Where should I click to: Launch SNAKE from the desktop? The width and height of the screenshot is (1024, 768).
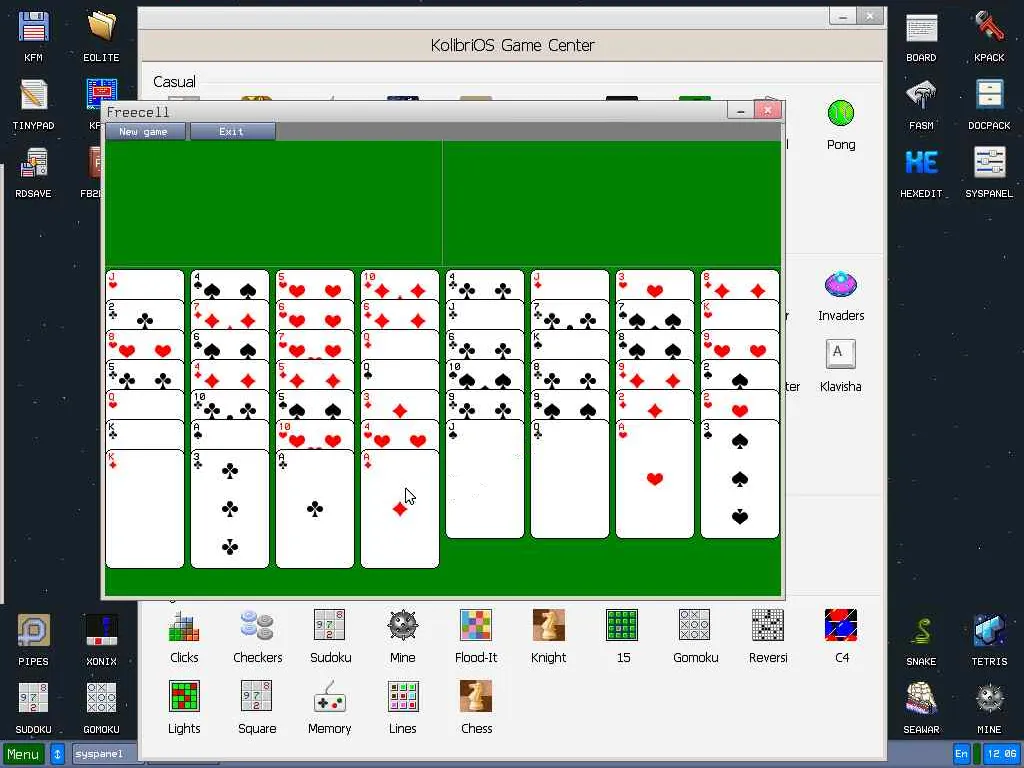coord(921,640)
